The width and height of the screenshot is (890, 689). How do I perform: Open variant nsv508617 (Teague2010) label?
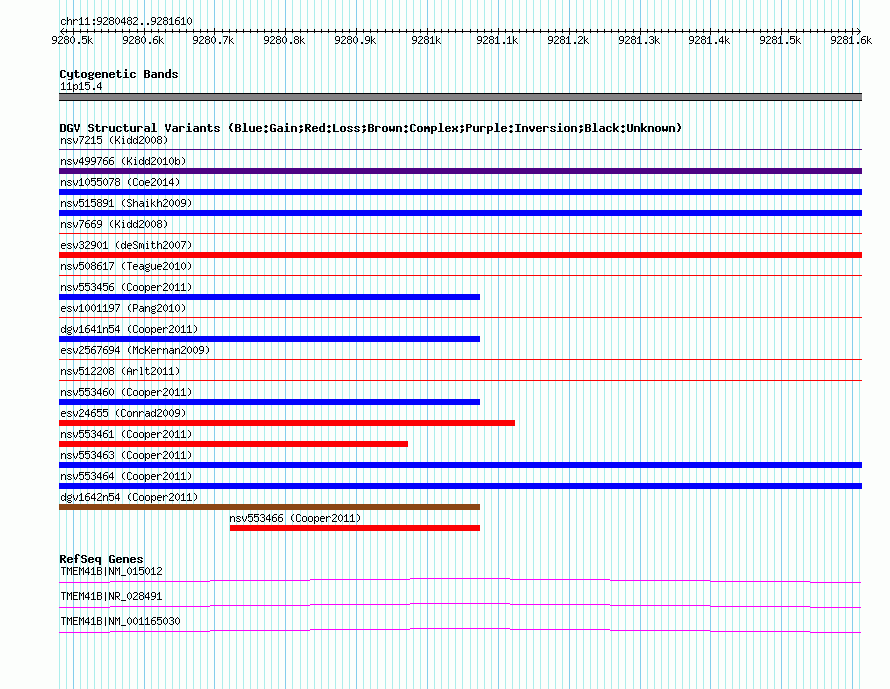pyautogui.click(x=126, y=266)
